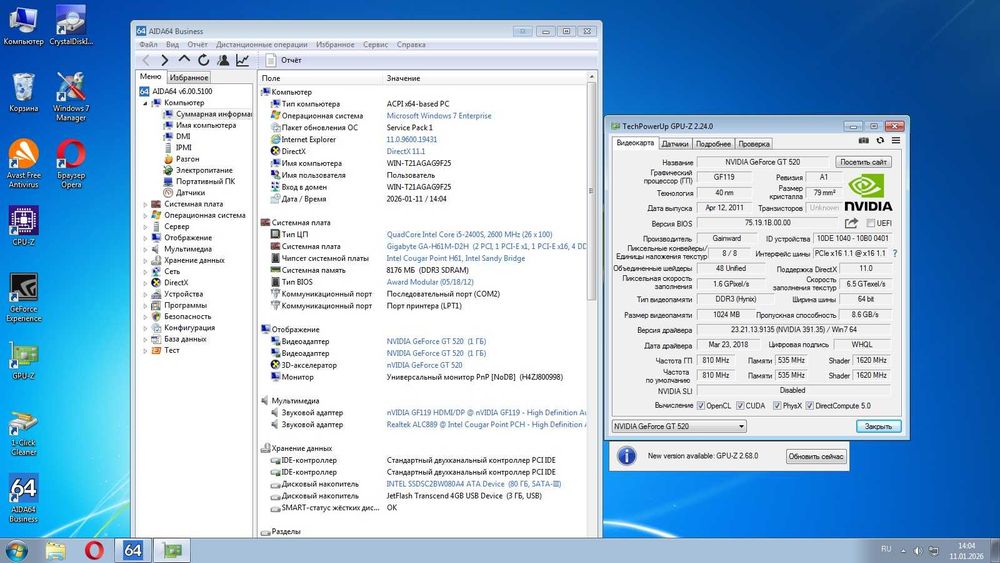This screenshot has height=563, width=1000.
Task: Click the AIDA64 details list vertical scrollbar
Action: point(591,191)
